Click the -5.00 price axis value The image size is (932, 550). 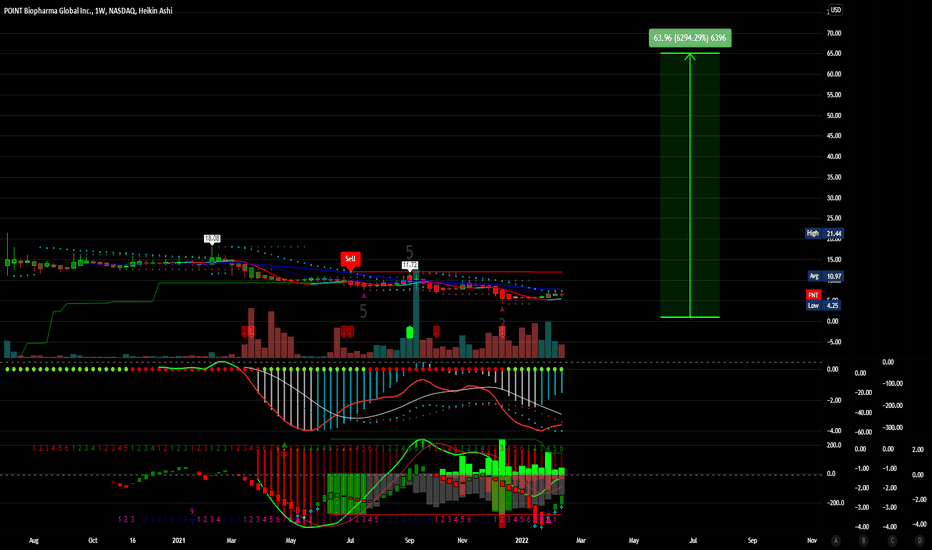[833, 342]
